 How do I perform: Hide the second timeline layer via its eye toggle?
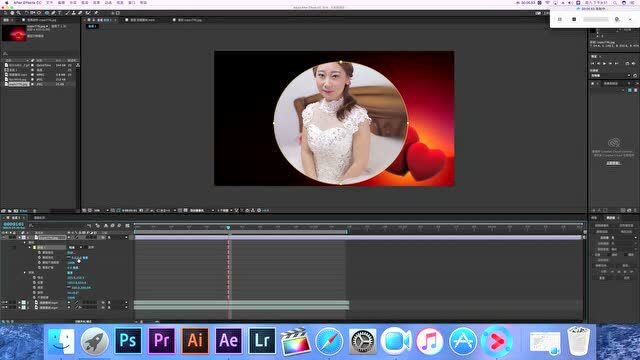click(x=3, y=302)
